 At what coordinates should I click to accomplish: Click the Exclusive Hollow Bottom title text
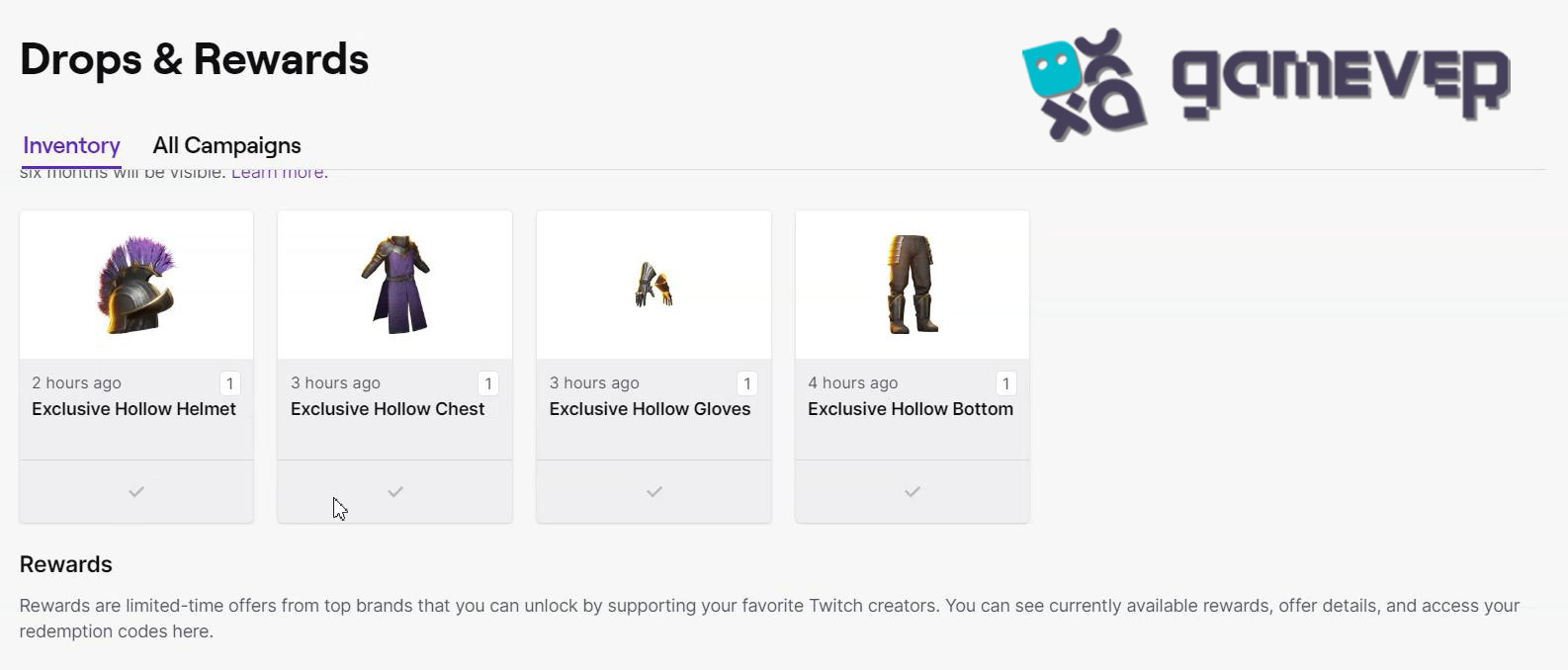click(911, 409)
